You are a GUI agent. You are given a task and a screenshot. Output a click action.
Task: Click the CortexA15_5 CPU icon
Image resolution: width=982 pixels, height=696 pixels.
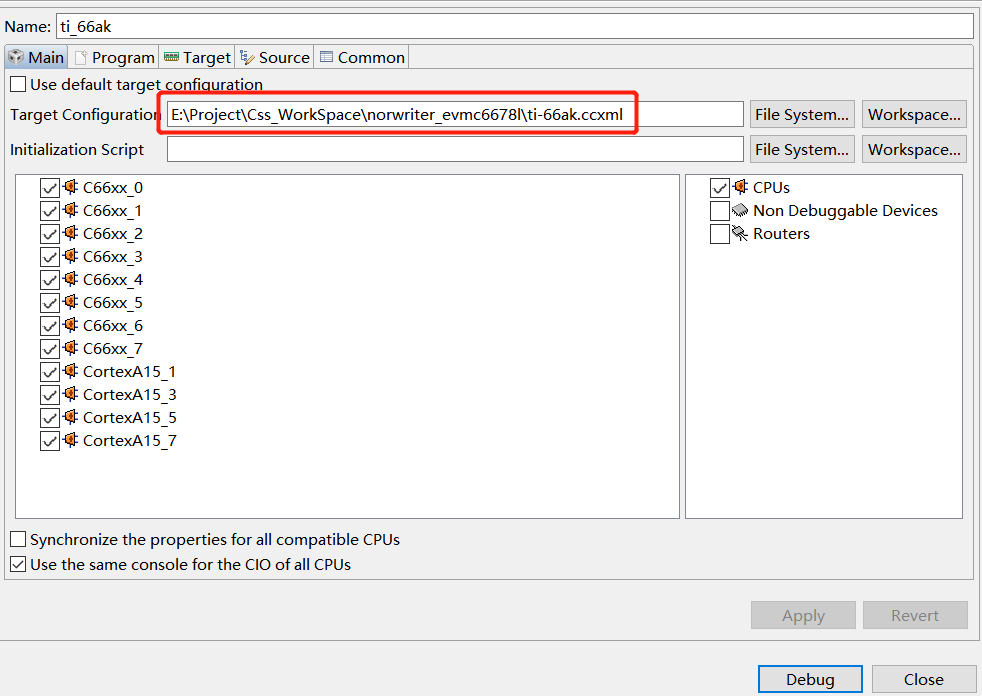tap(69, 417)
